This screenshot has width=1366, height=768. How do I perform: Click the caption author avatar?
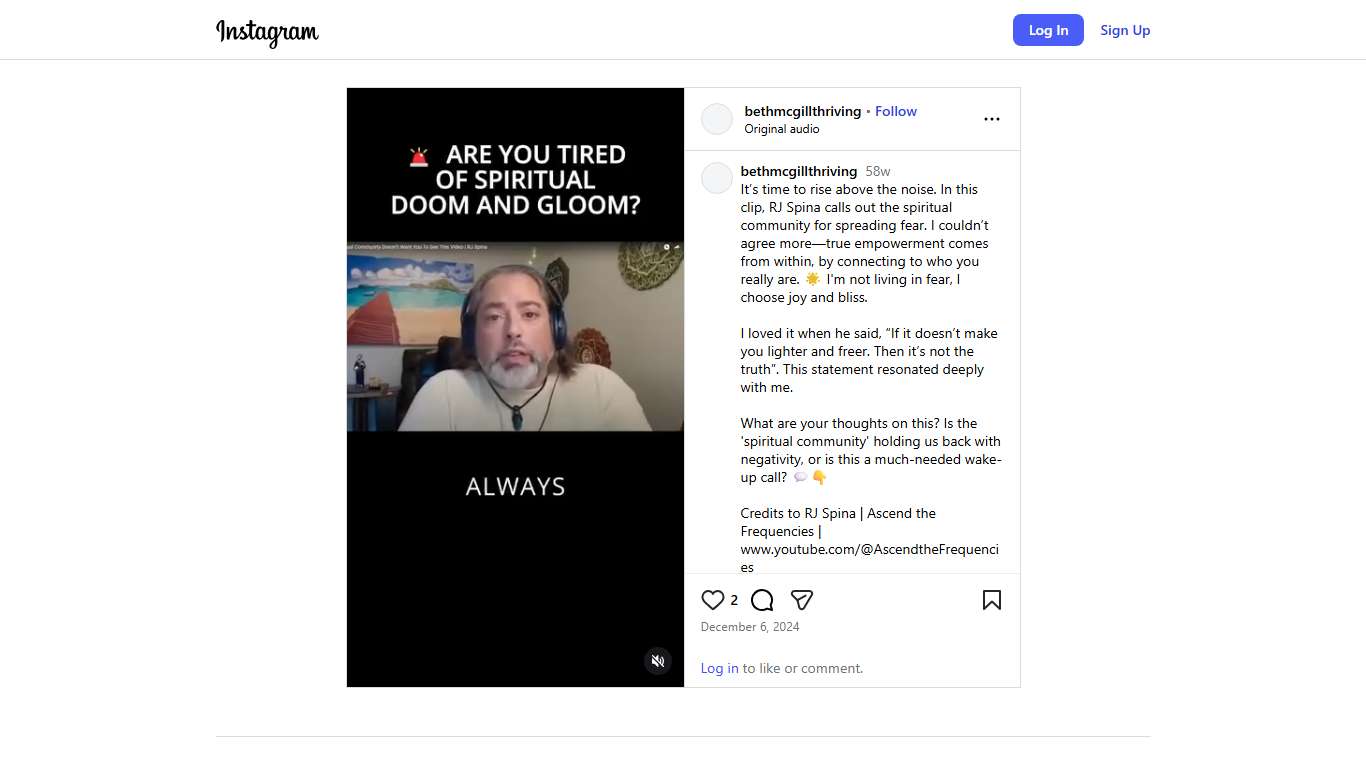tap(717, 178)
